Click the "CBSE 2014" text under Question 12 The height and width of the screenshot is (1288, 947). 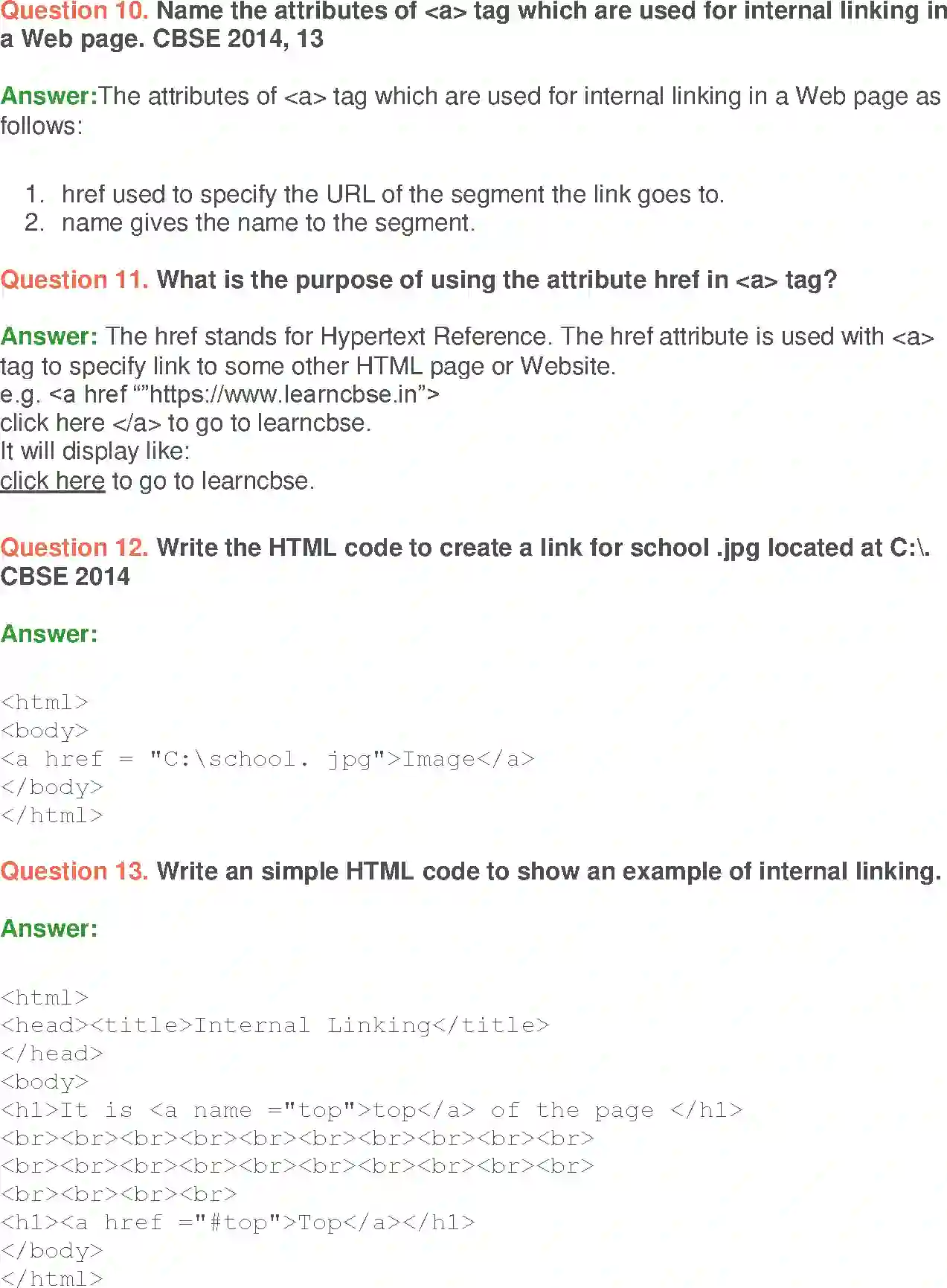65,577
